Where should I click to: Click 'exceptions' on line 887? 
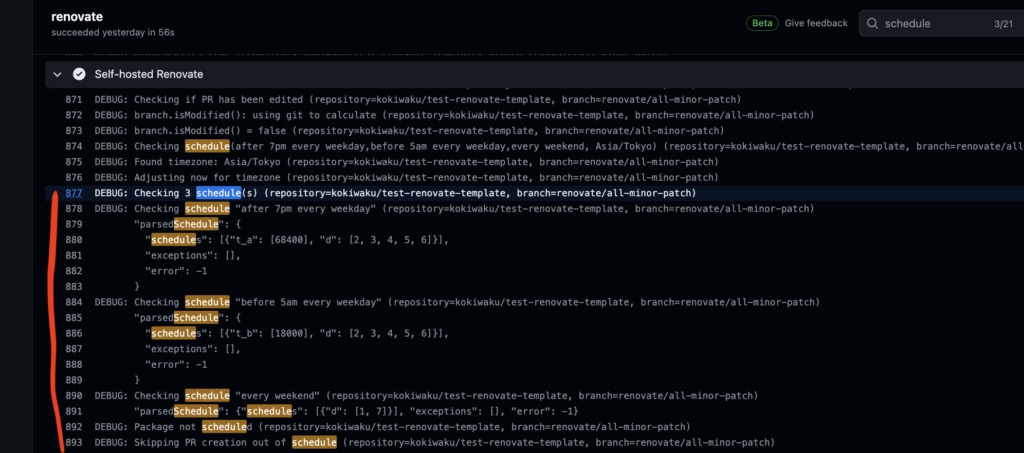tap(193, 349)
